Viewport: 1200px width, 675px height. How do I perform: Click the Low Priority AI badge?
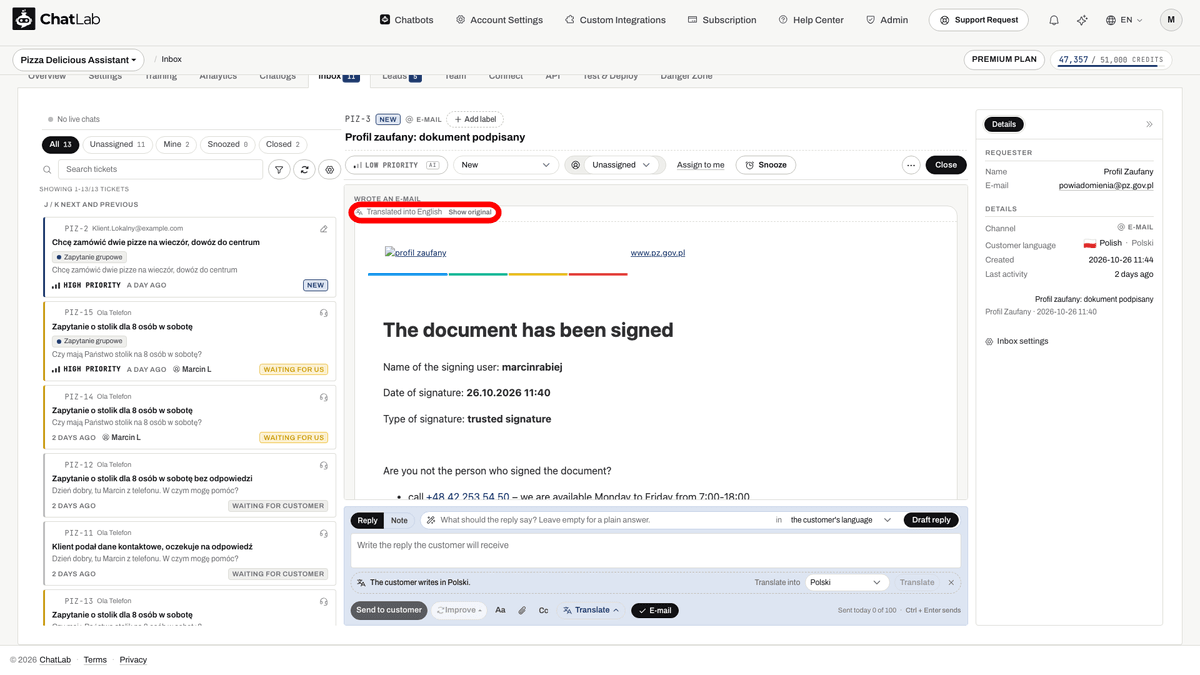(x=397, y=165)
